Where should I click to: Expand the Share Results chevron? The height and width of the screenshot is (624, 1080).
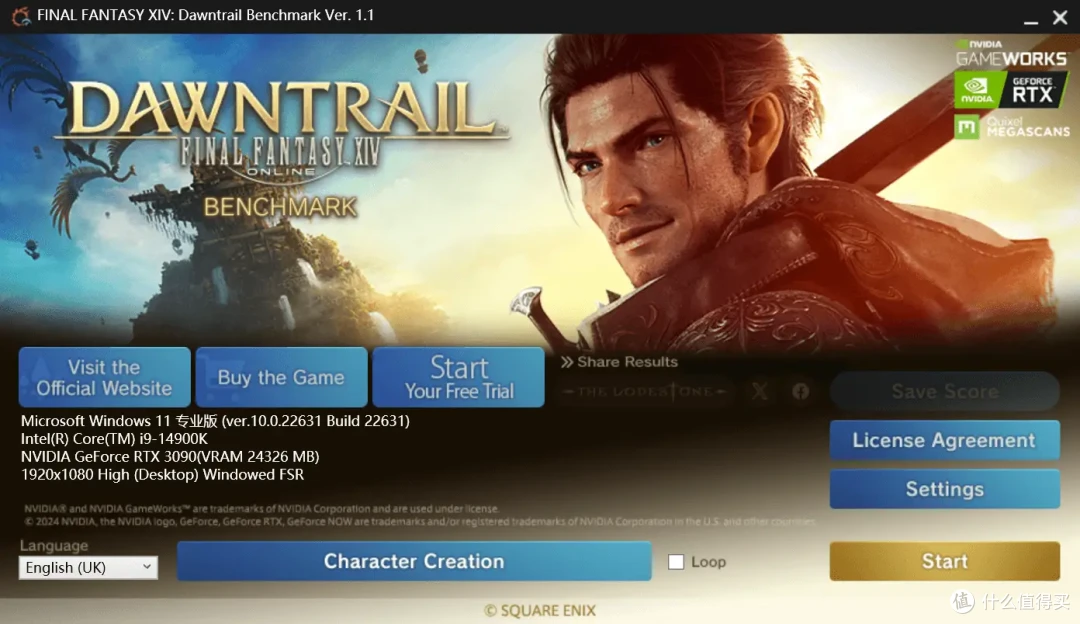[x=566, y=362]
